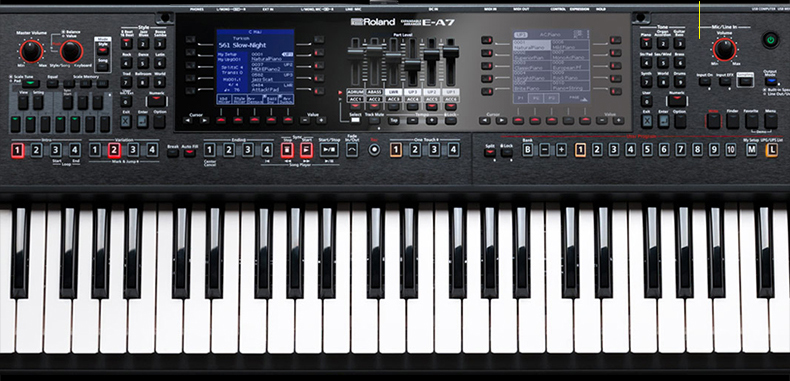Toggle Numeric in the Tone section
790x381 pixels.
coord(677,100)
